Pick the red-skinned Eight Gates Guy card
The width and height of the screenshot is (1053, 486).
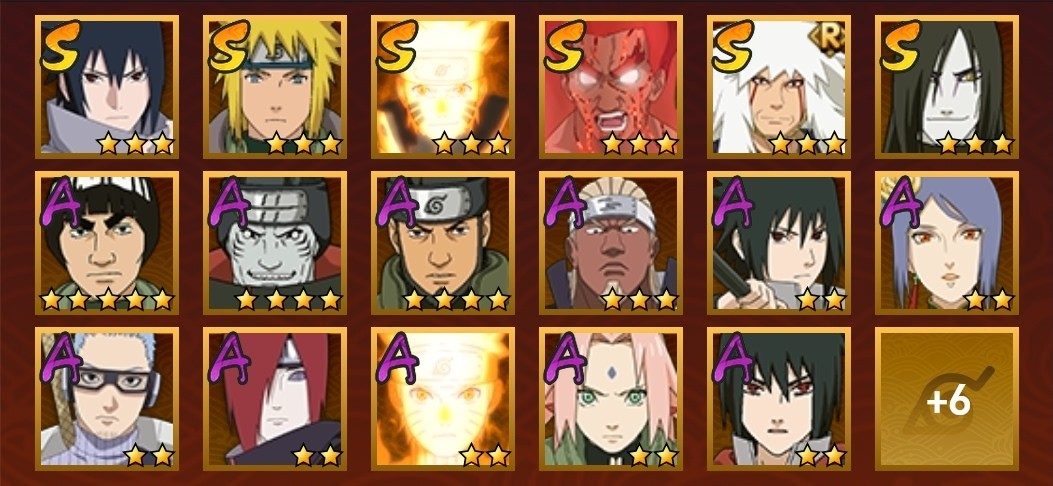click(x=610, y=87)
